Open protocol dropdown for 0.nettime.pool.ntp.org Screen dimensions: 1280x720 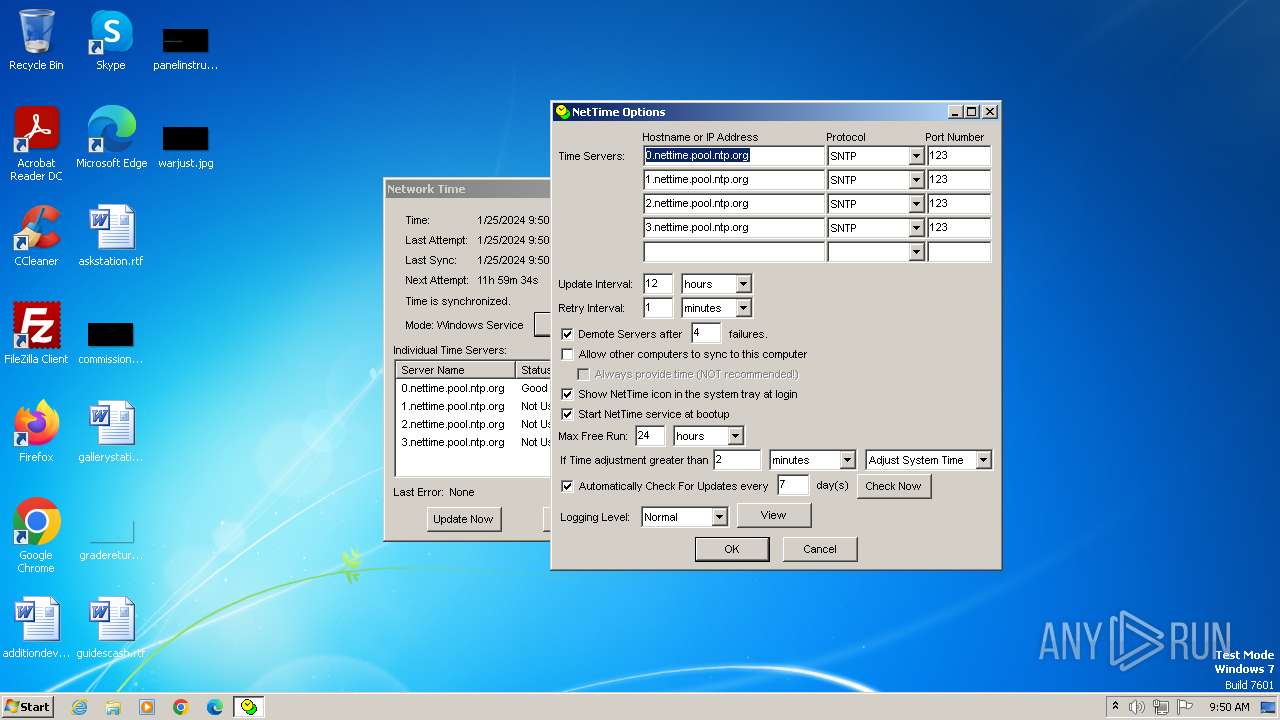pyautogui.click(x=916, y=156)
